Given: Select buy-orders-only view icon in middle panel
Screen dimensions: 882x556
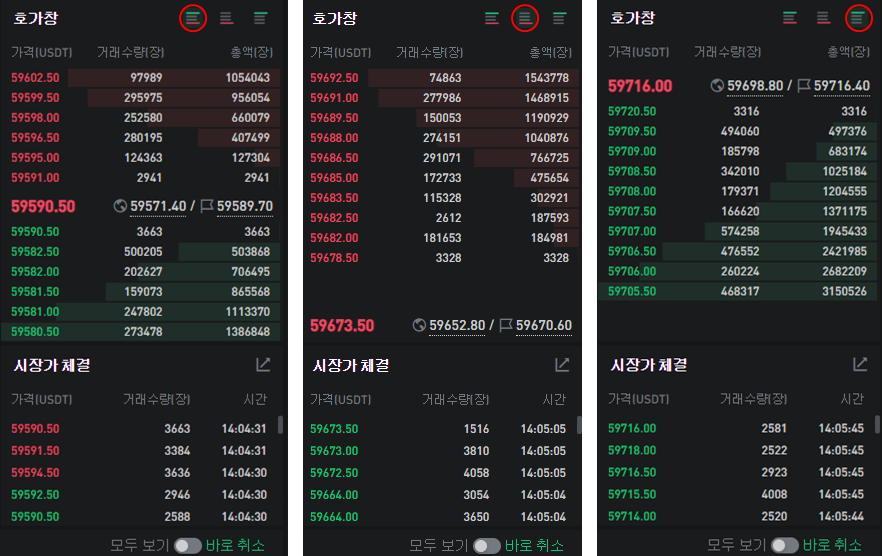Looking at the screenshot, I should pyautogui.click(x=559, y=18).
